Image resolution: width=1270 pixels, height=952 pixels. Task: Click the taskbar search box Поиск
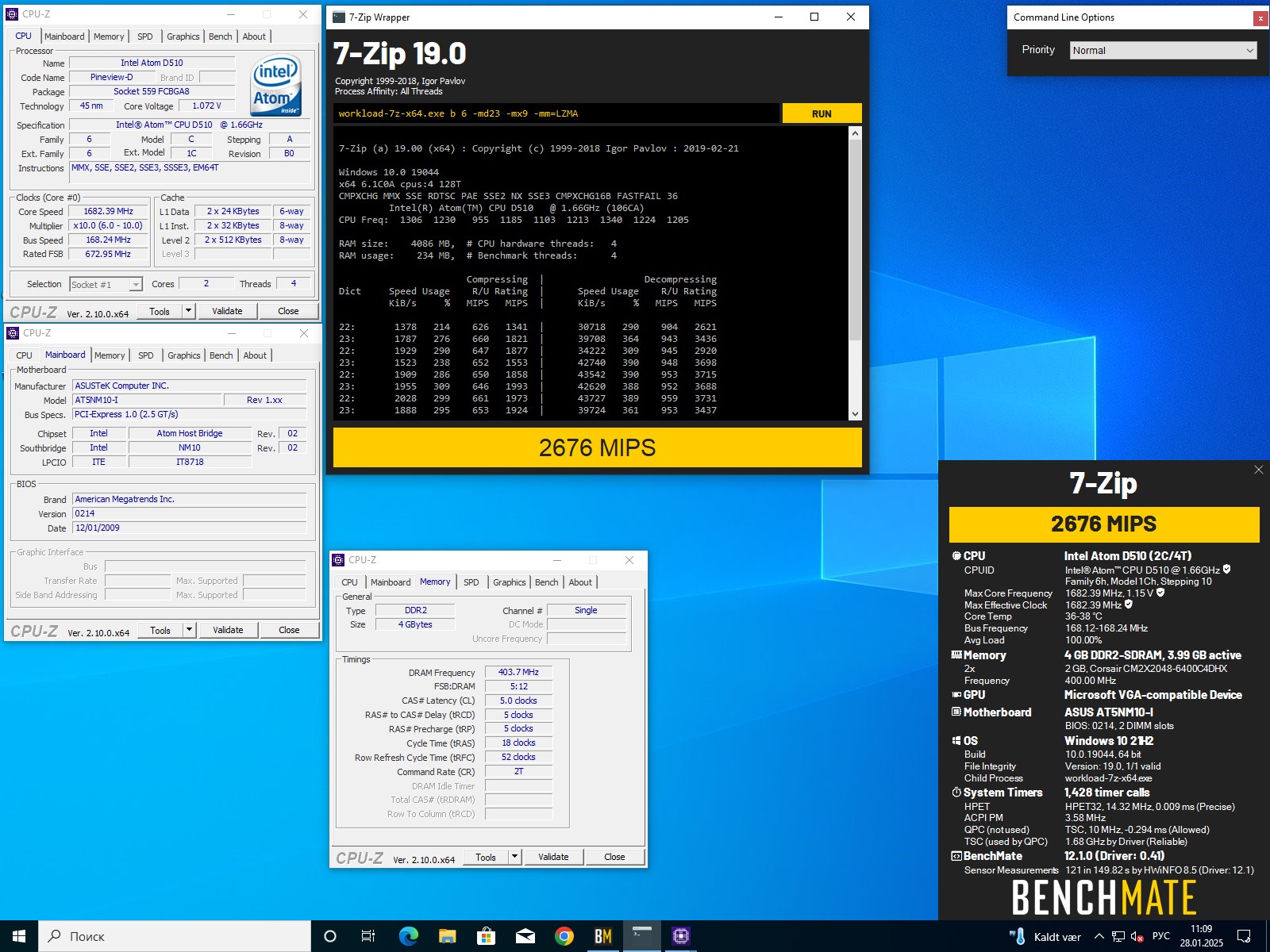click(x=175, y=936)
